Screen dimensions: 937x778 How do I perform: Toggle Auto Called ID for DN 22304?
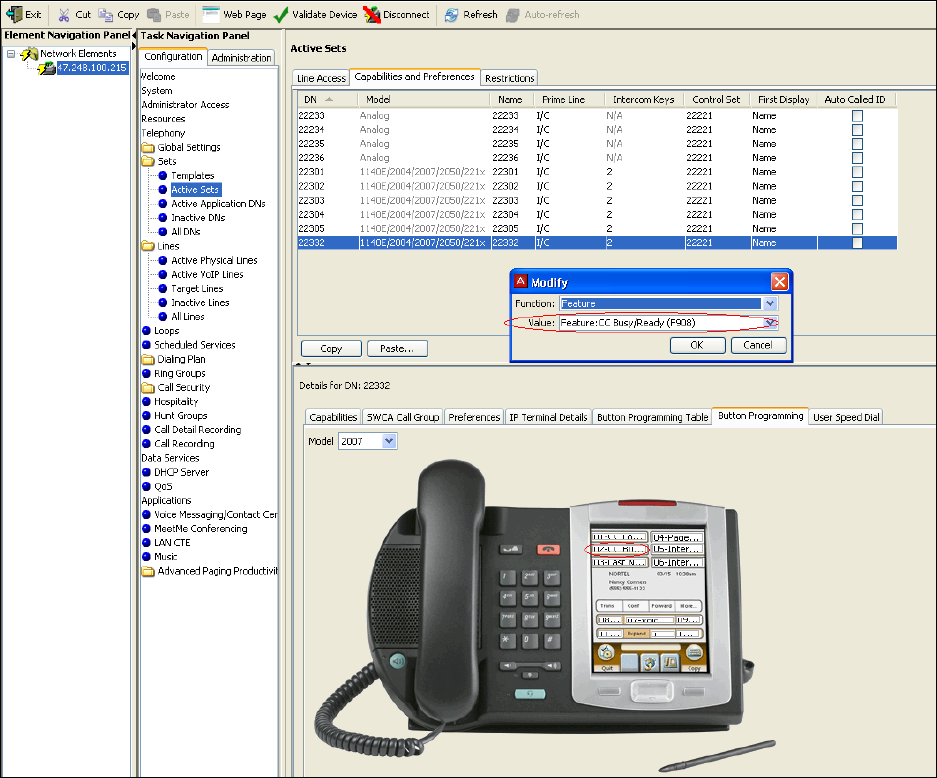point(857,215)
